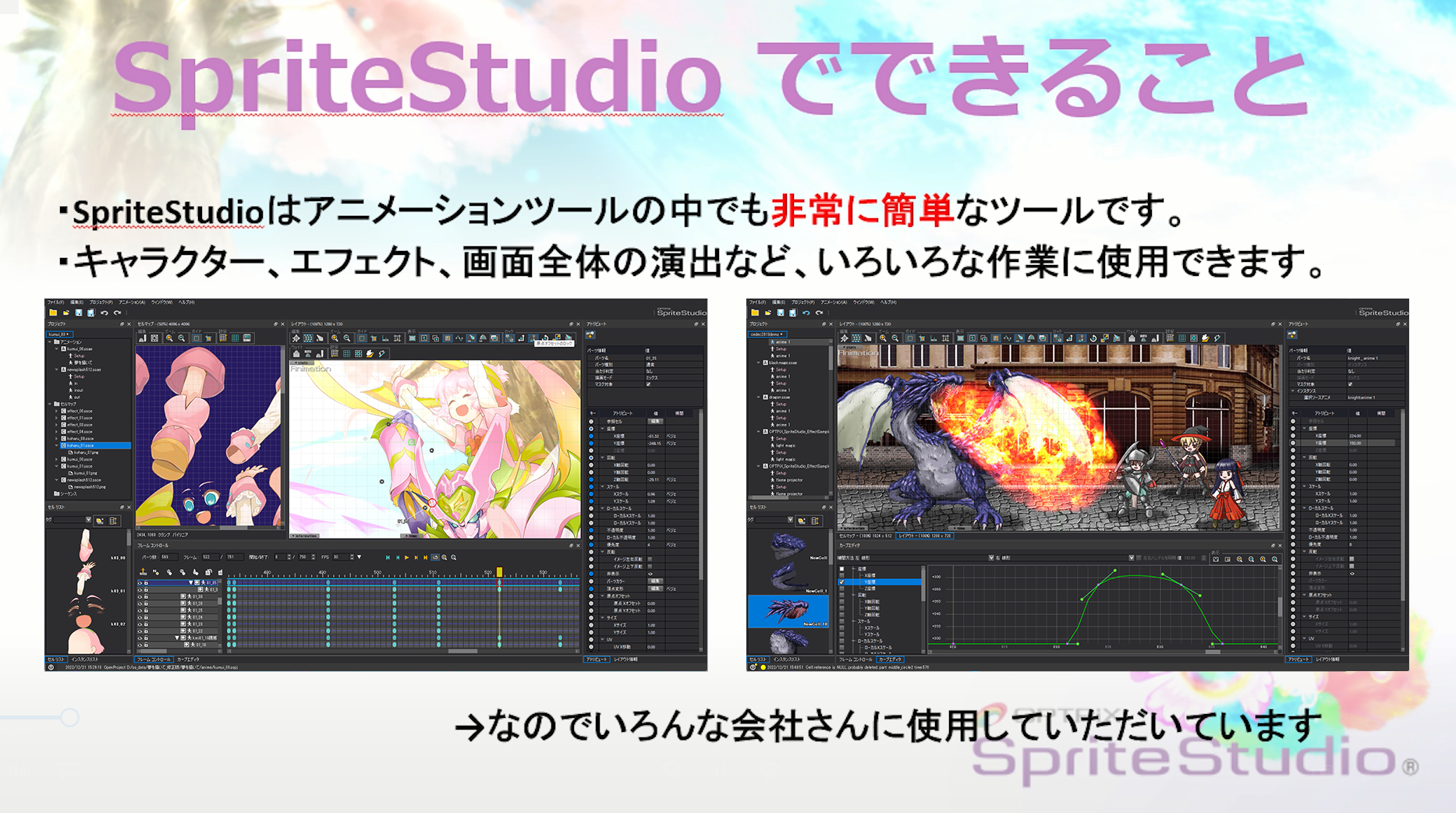Toggle 非表示 eye value in left attribute panel
The width and height of the screenshot is (1456, 813).
[x=650, y=574]
